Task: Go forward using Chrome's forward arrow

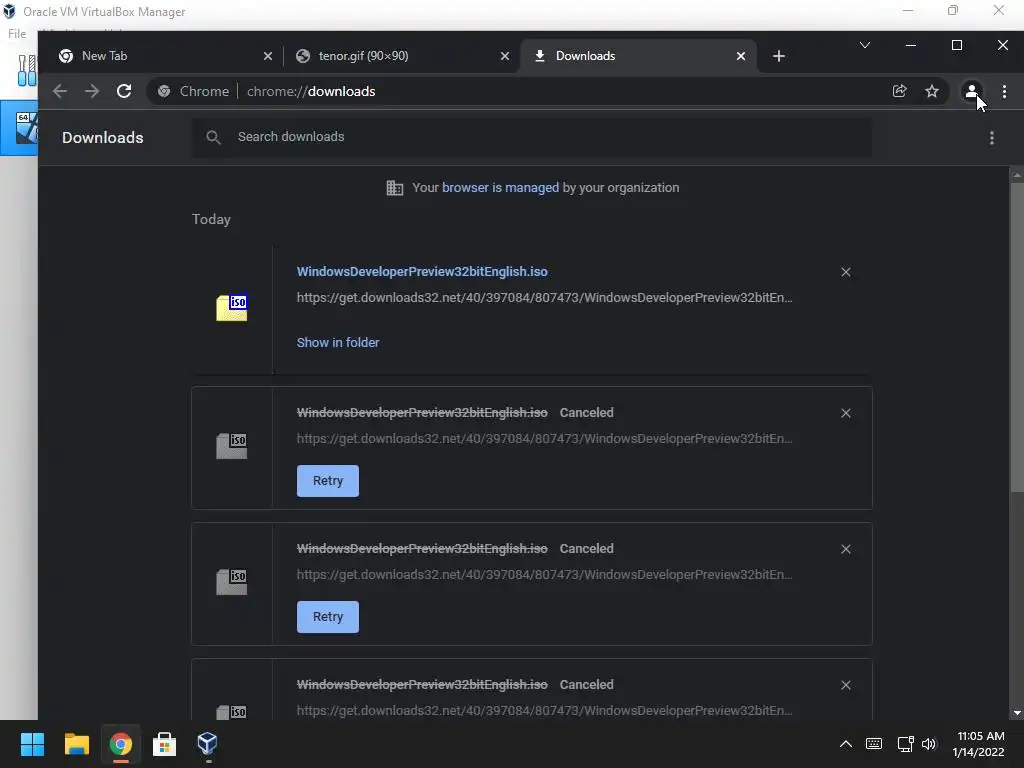Action: [x=92, y=91]
